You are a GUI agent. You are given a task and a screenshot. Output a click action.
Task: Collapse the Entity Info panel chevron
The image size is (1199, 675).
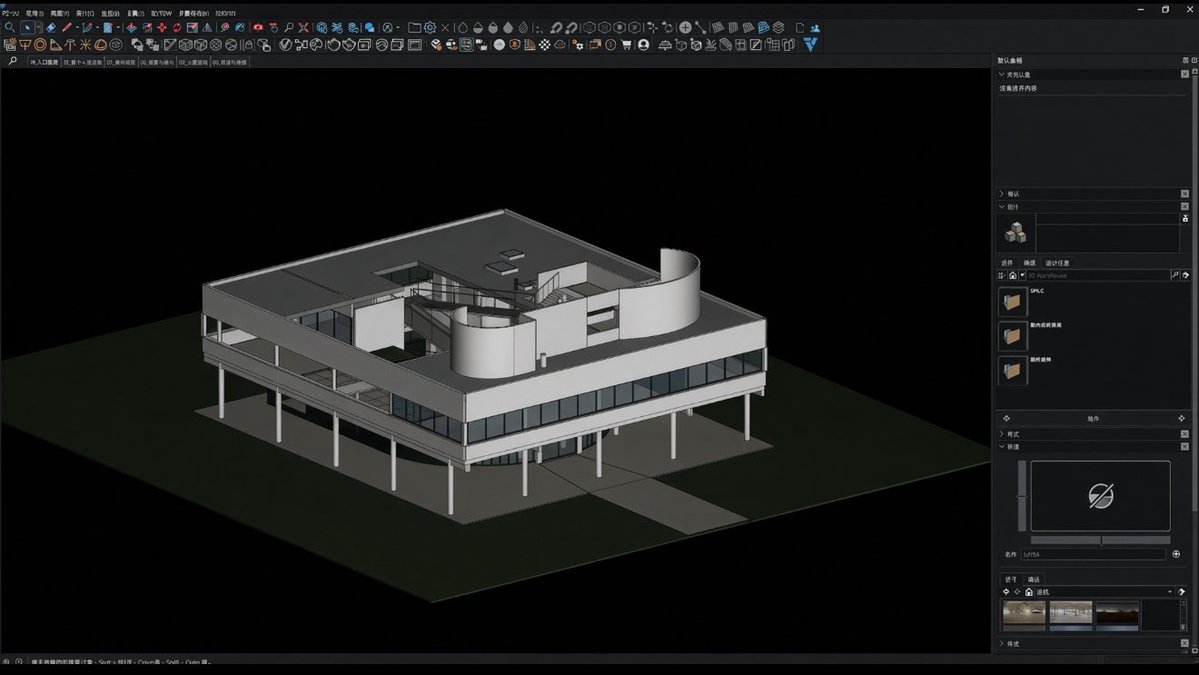coord(1001,74)
